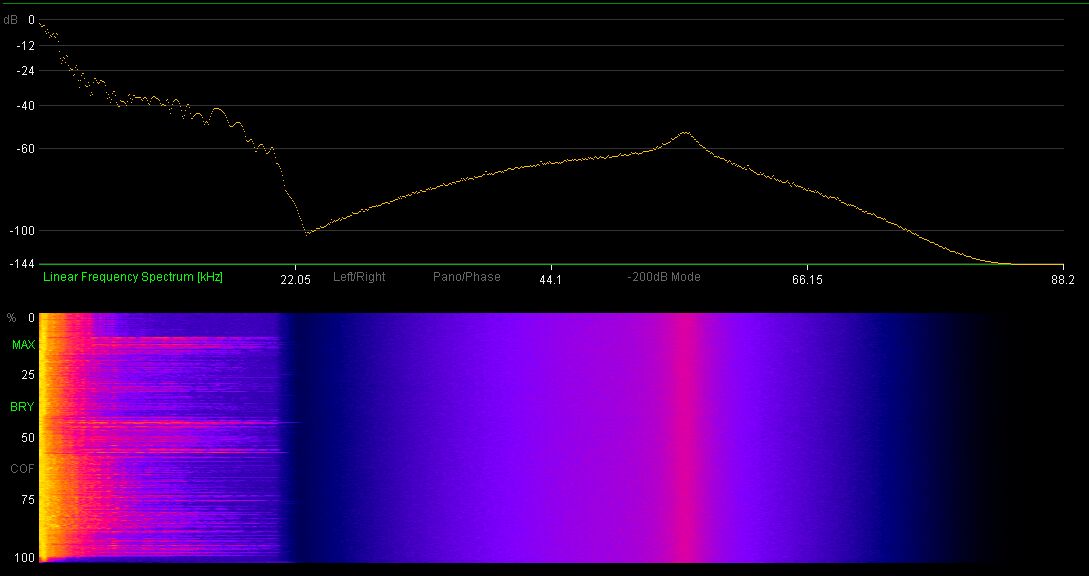
Task: Toggle the MAX spectrogram option
Action: pos(23,345)
